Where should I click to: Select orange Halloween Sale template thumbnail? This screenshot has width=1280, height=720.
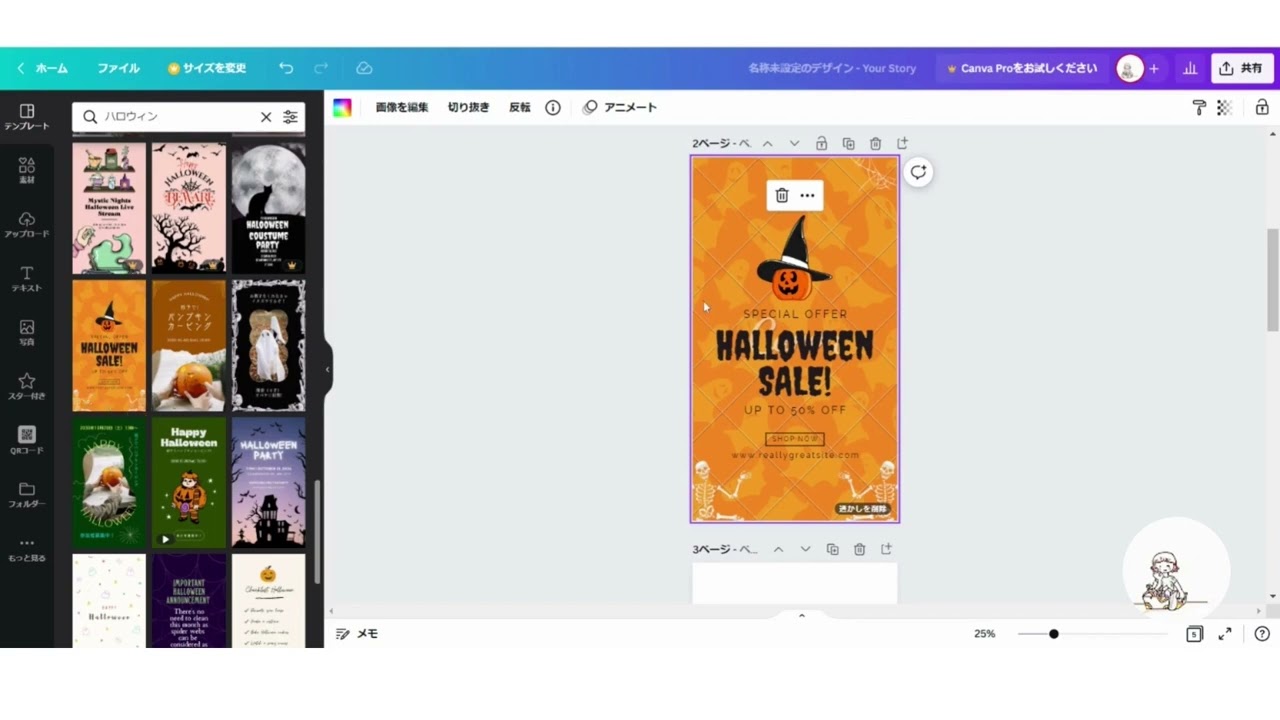click(109, 345)
